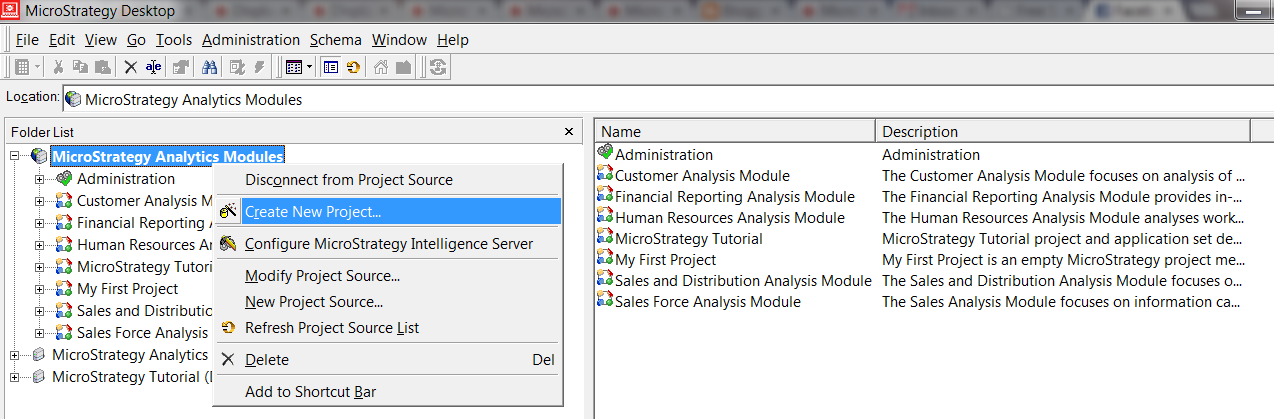Image resolution: width=1274 pixels, height=419 pixels.
Task: Open the Administration menu
Action: pyautogui.click(x=251, y=40)
